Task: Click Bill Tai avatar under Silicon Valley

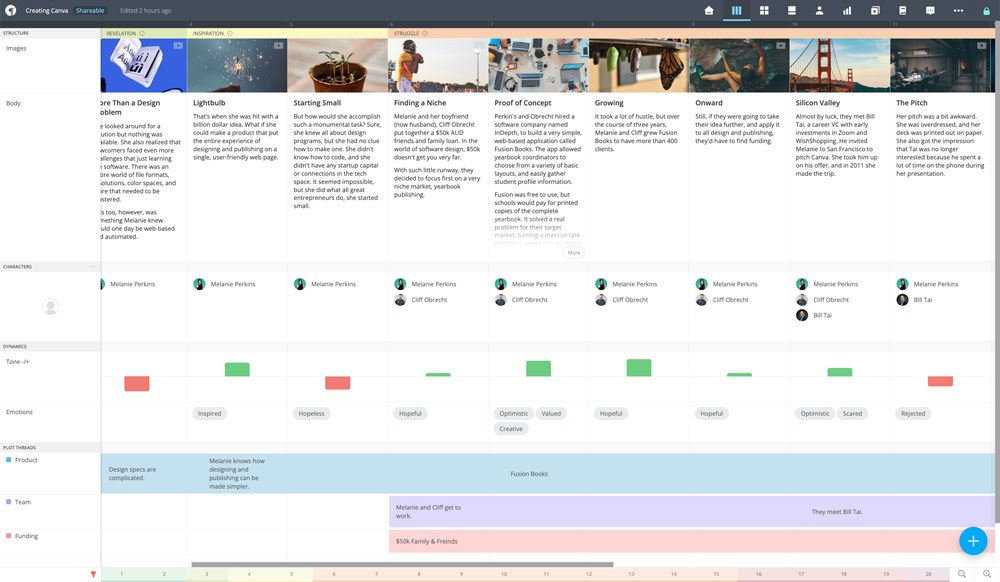Action: (x=802, y=315)
